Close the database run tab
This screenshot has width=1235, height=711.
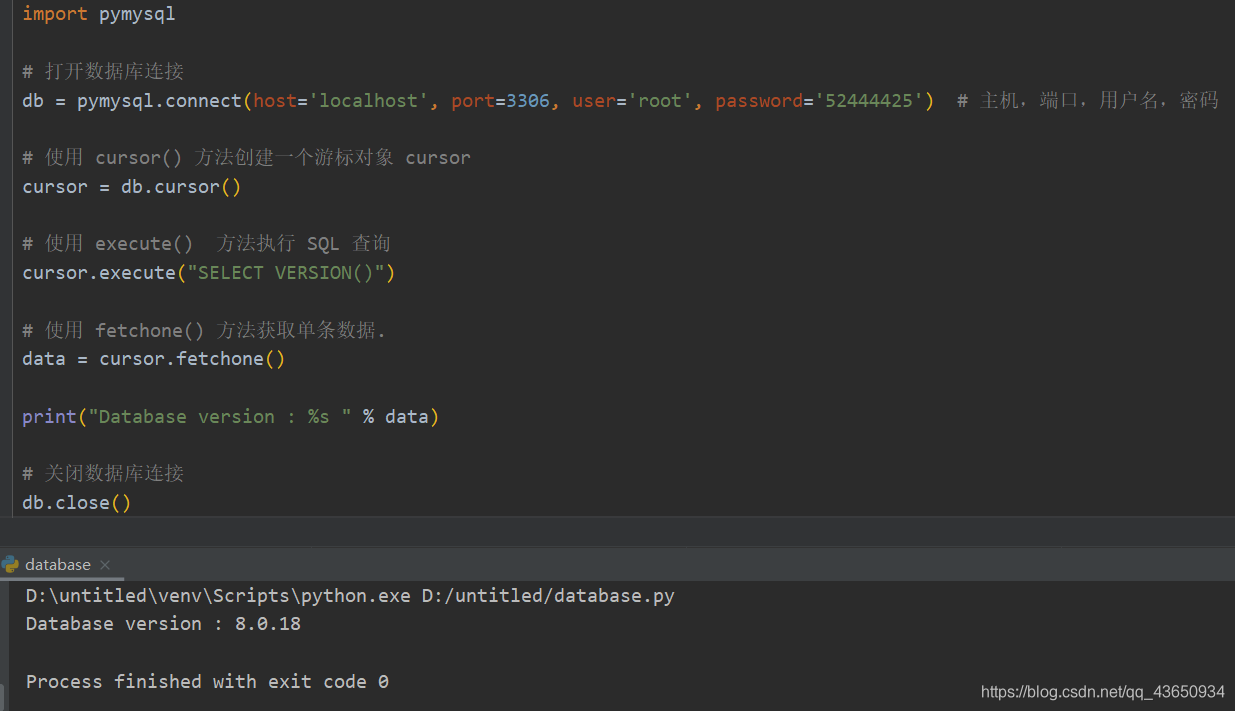point(105,565)
